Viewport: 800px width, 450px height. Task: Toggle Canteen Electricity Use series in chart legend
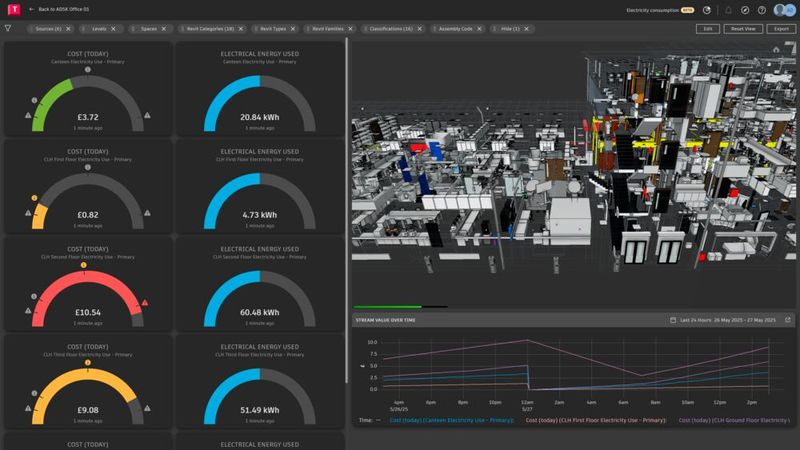pyautogui.click(x=451, y=420)
